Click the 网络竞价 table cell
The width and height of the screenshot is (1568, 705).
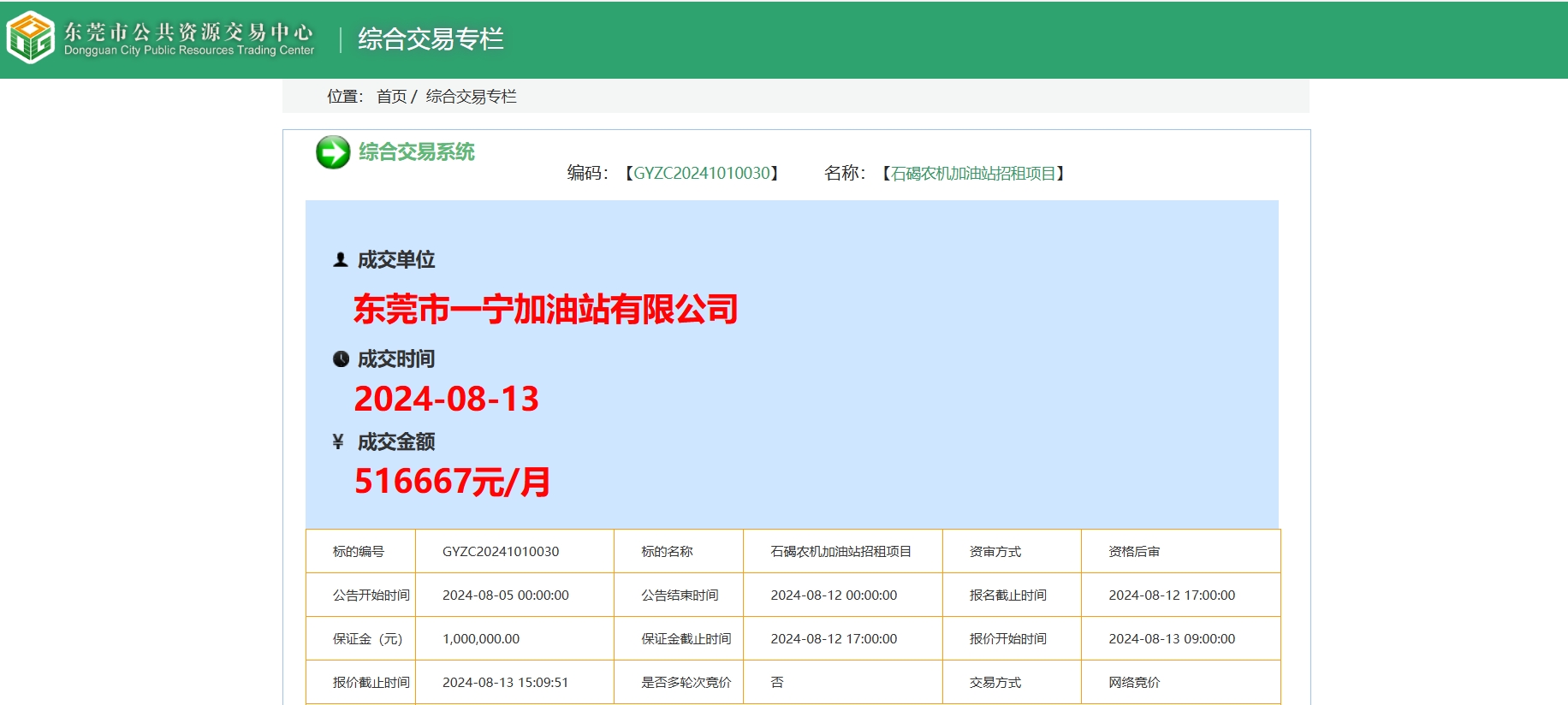click(x=1181, y=683)
